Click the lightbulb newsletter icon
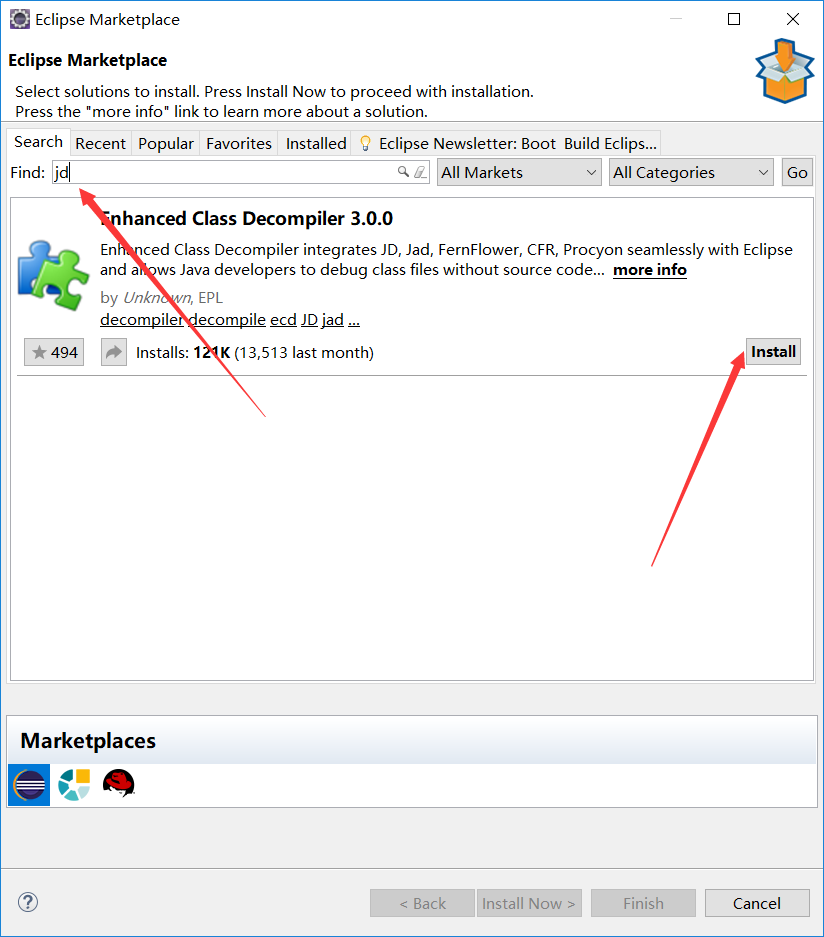The image size is (824, 937). click(x=365, y=143)
